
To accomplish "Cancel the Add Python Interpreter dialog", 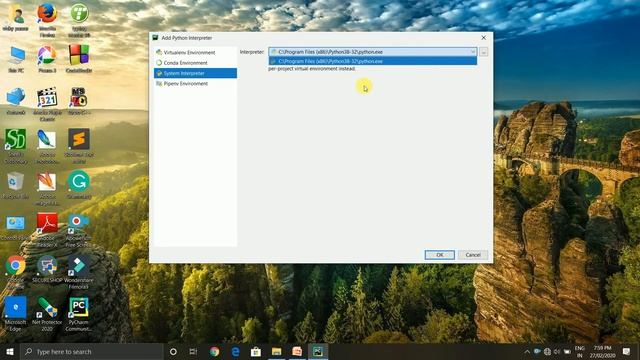I will pos(473,255).
